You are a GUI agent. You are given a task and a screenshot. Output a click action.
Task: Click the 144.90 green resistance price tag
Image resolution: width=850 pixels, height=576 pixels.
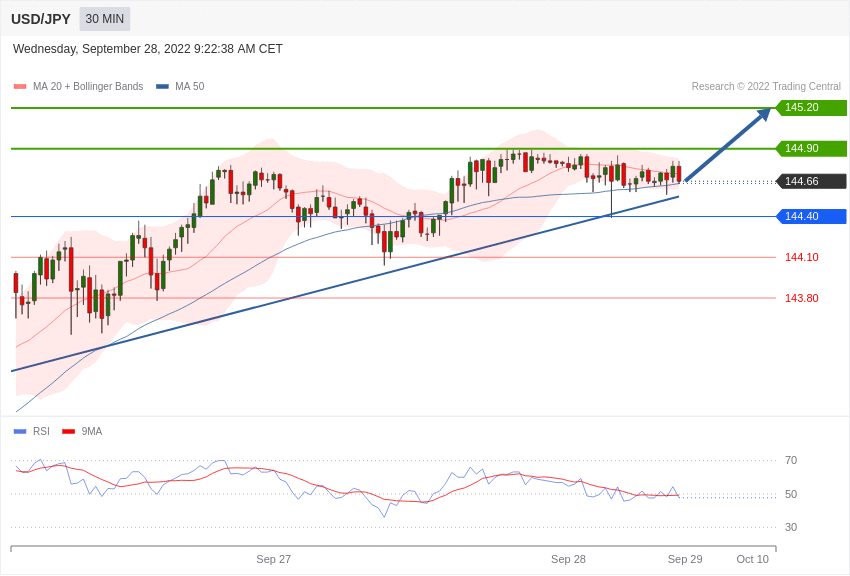[x=812, y=148]
